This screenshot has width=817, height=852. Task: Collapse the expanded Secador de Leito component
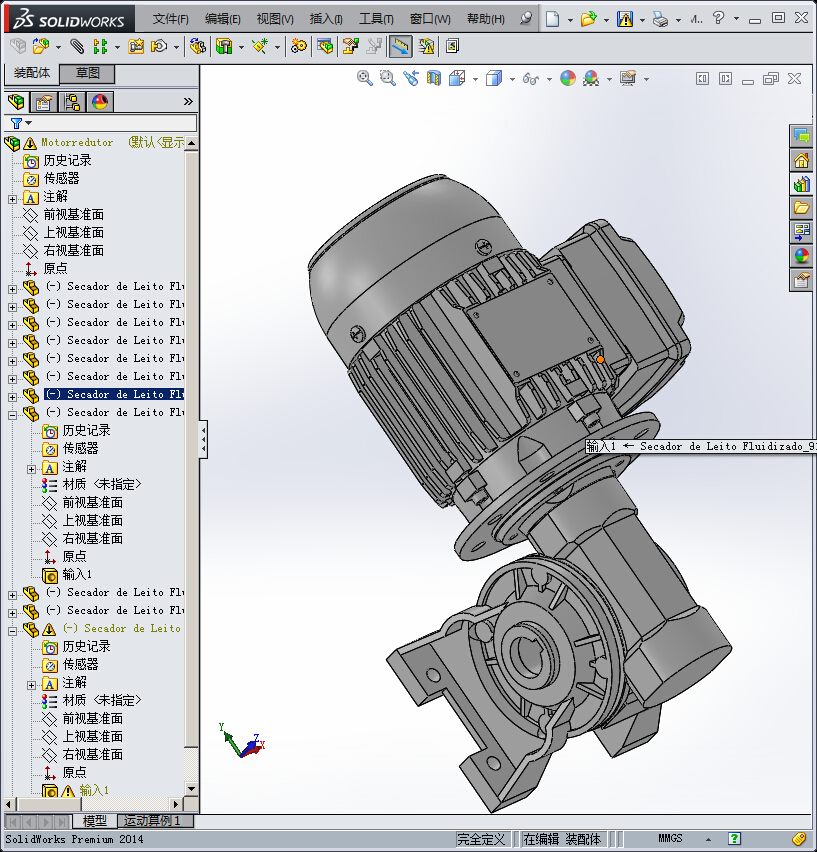click(13, 413)
